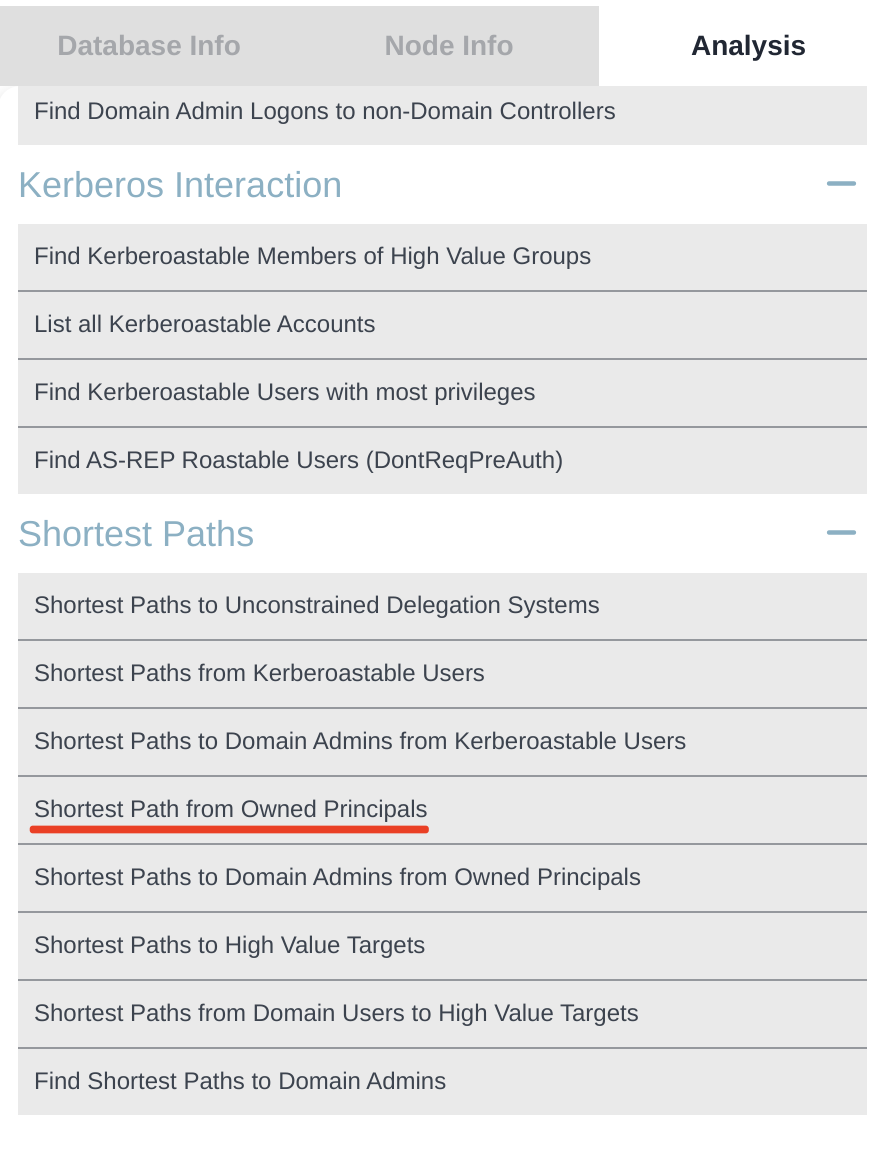
Task: Click the Shortest Paths heading
Action: click(136, 534)
